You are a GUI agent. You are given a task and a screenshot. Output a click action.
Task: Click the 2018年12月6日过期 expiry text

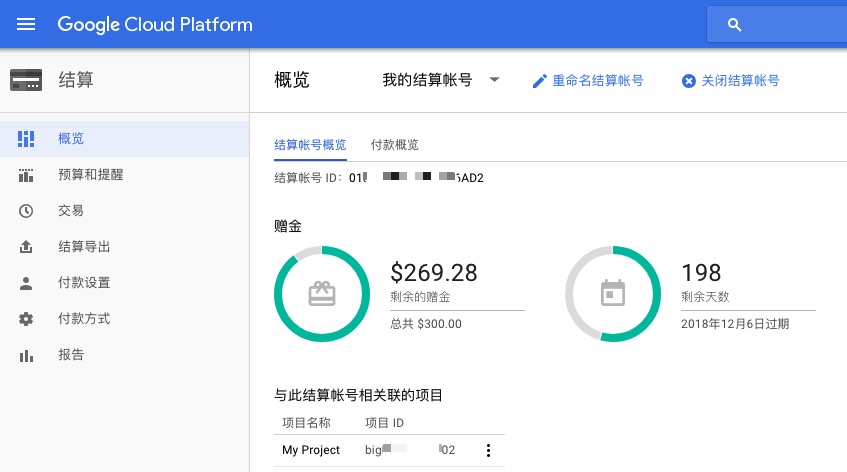tap(735, 324)
